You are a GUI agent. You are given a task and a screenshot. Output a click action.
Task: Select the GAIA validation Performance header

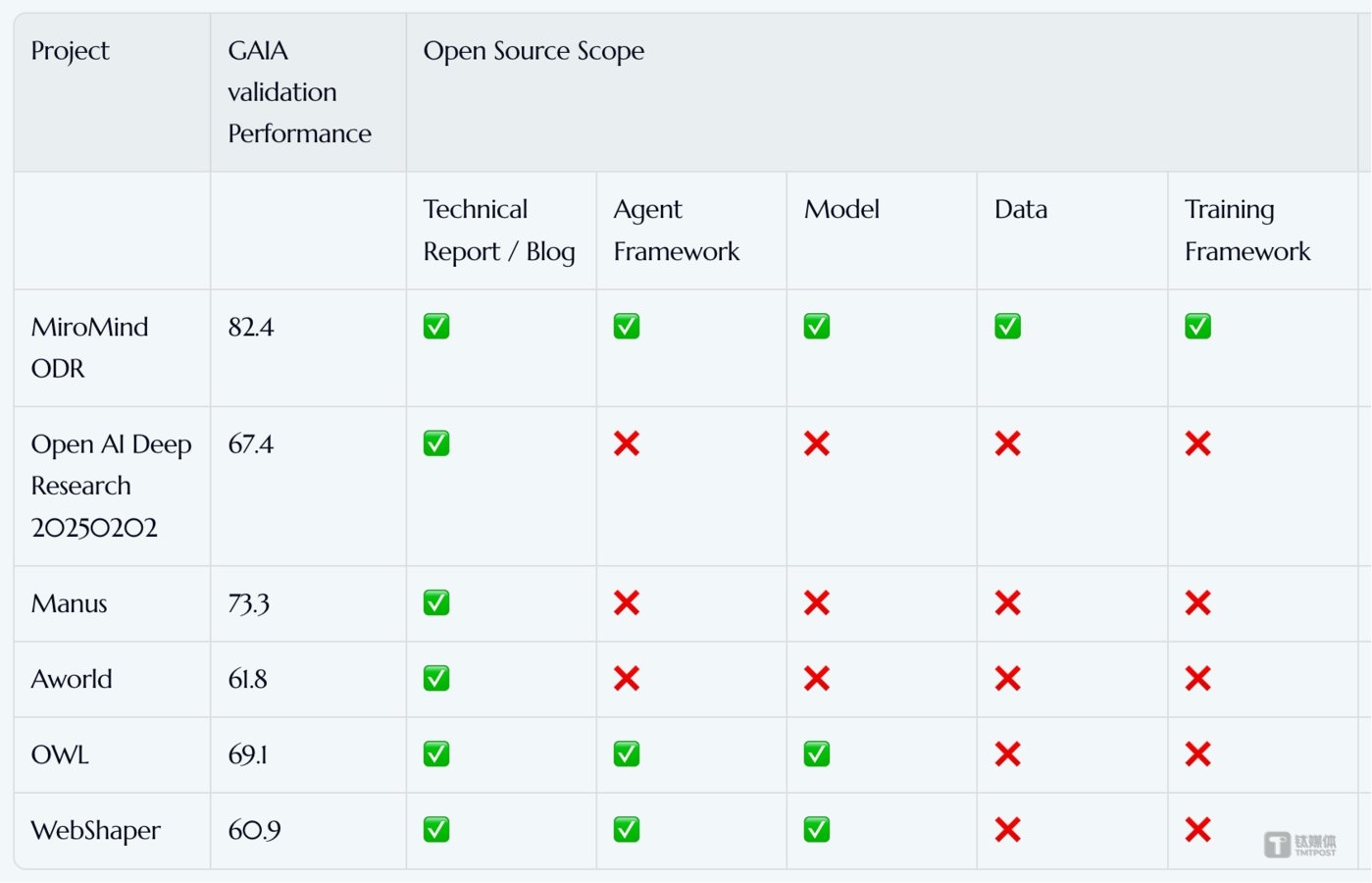[299, 92]
